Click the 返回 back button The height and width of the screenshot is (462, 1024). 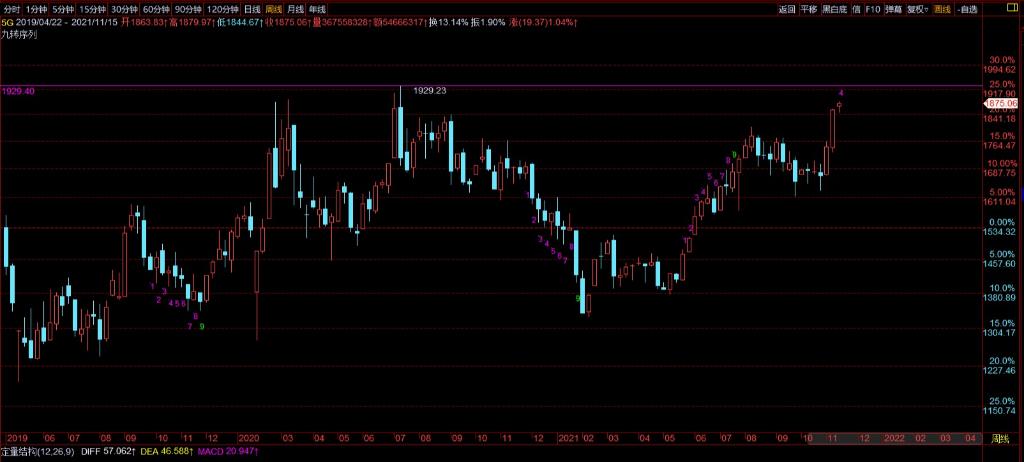787,9
